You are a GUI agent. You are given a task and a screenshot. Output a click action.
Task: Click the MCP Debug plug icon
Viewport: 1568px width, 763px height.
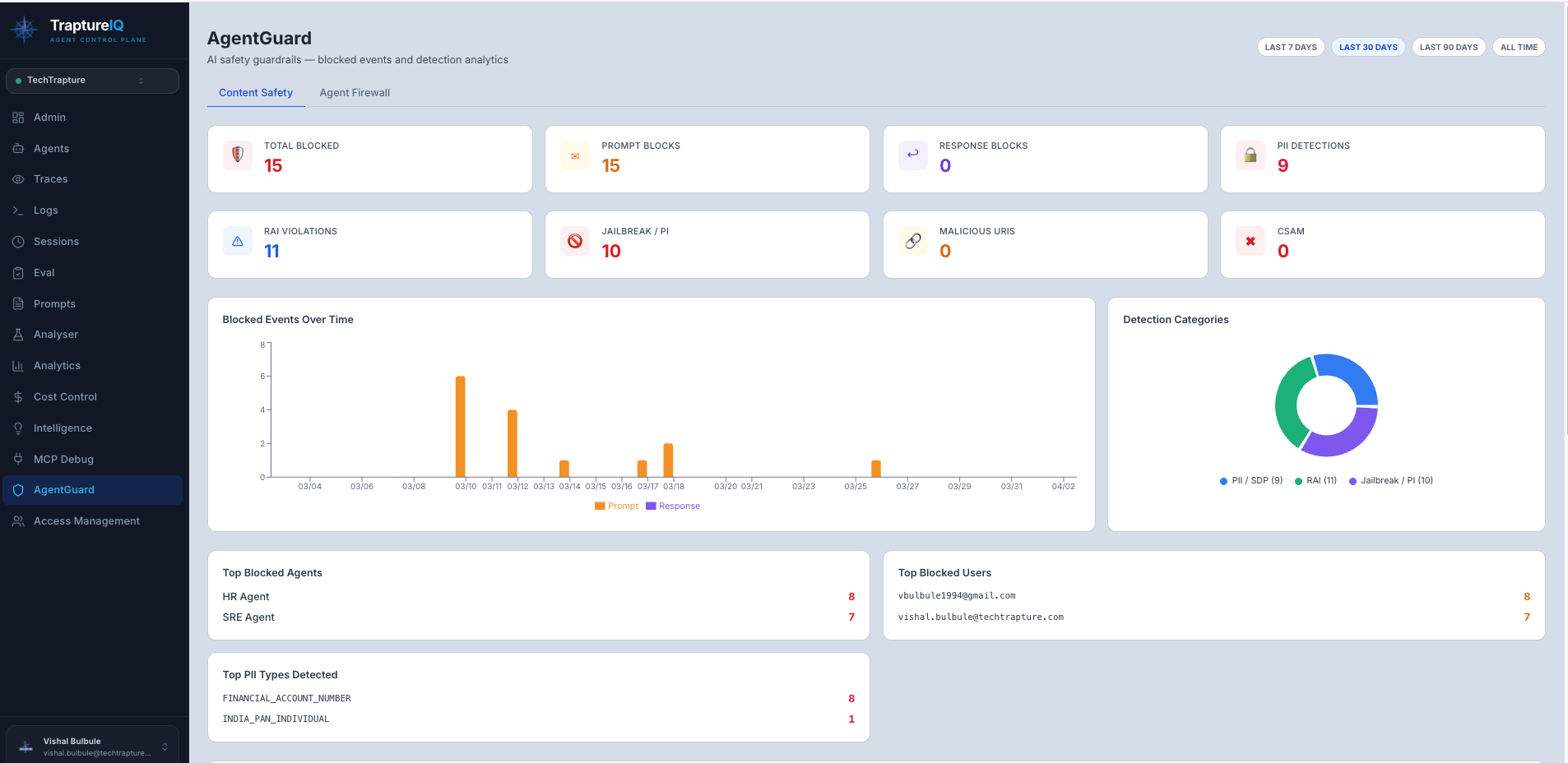click(18, 460)
